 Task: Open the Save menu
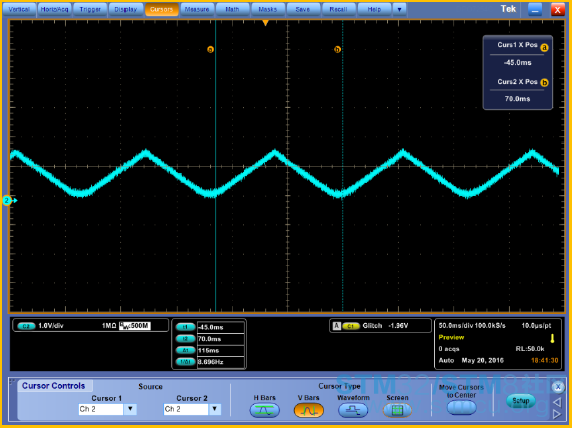pyautogui.click(x=303, y=9)
